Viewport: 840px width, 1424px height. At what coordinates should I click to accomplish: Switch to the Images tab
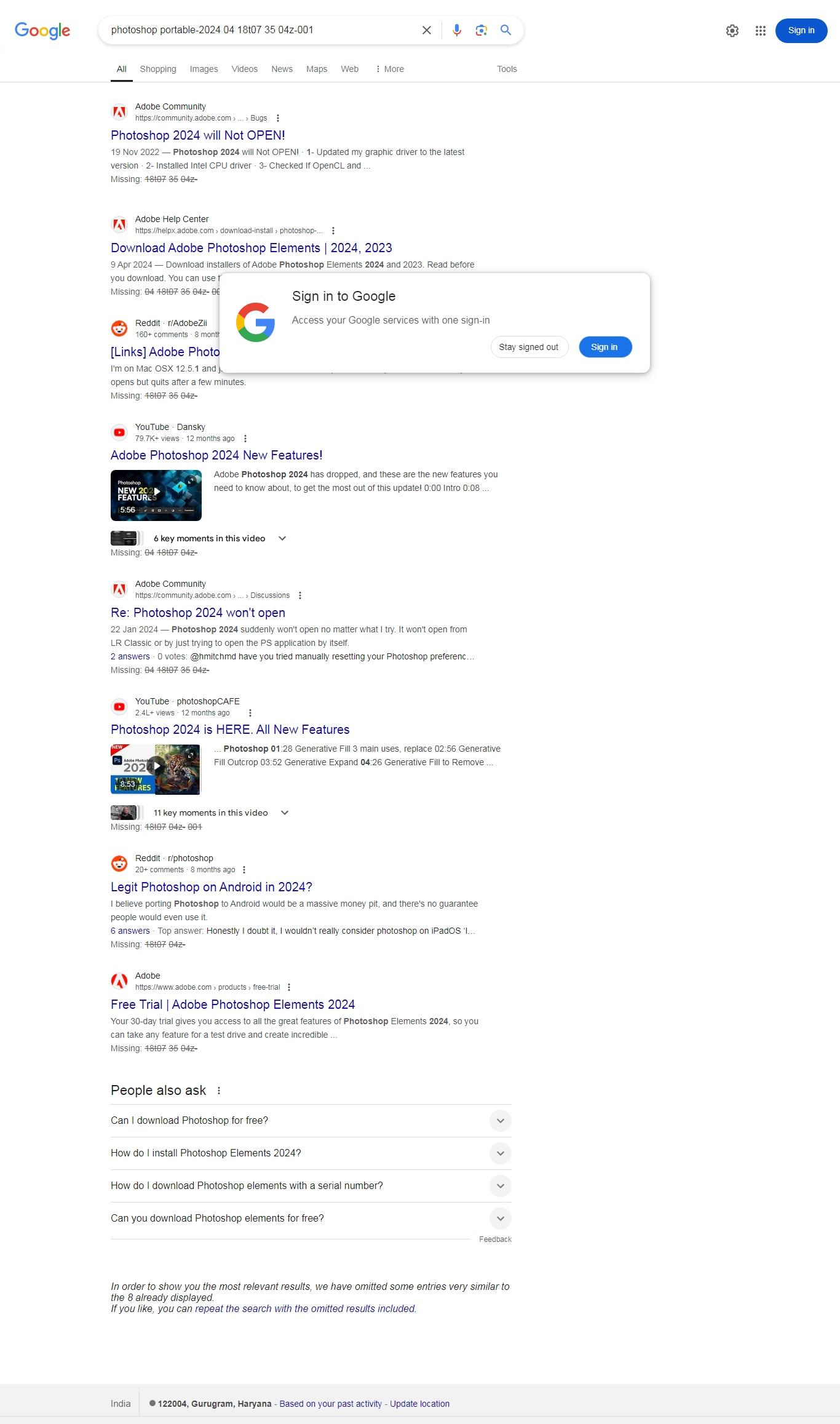pyautogui.click(x=204, y=69)
